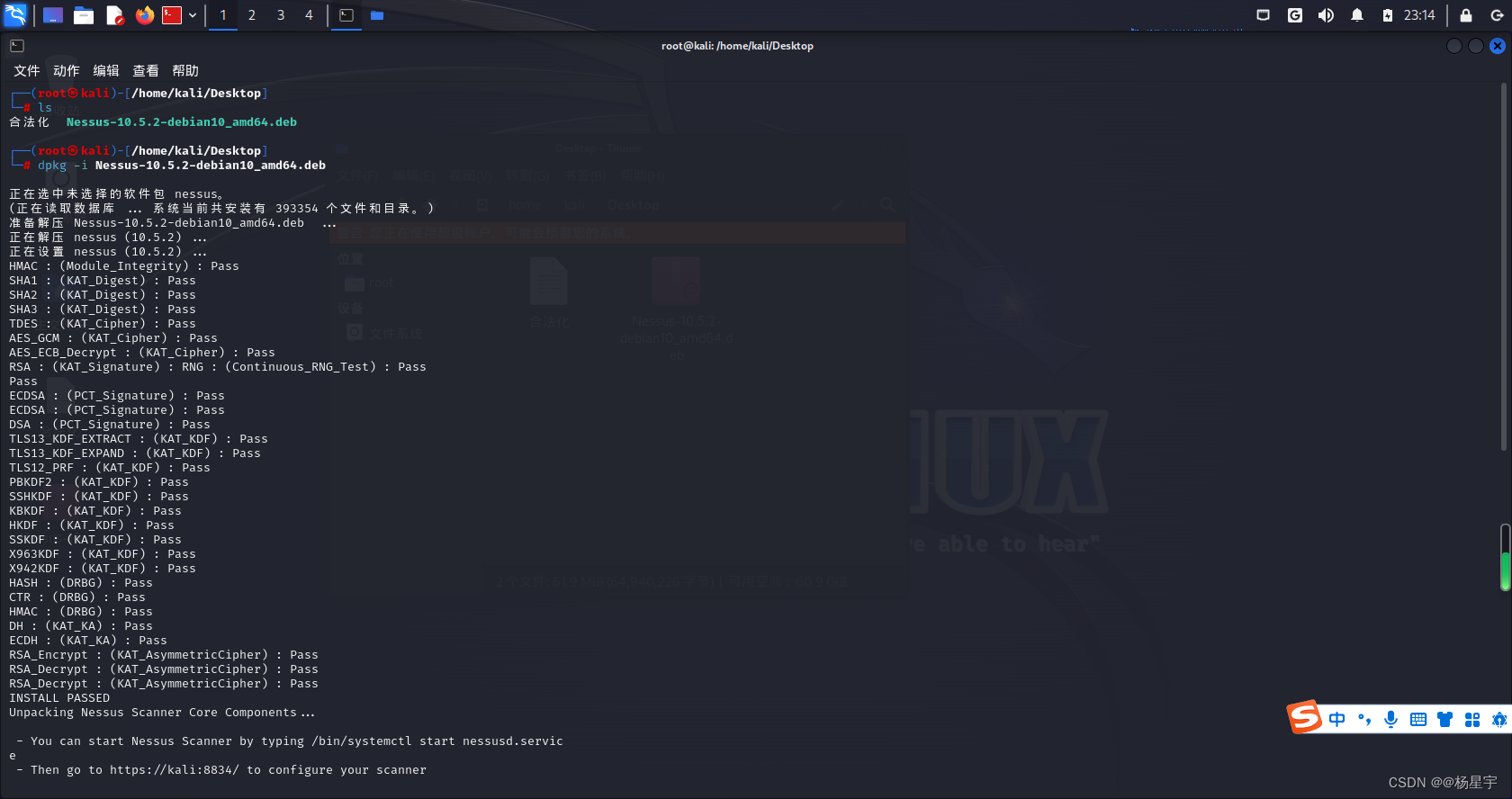Click the 23:14 clock in the panel
This screenshot has height=799, width=1512.
1419,15
